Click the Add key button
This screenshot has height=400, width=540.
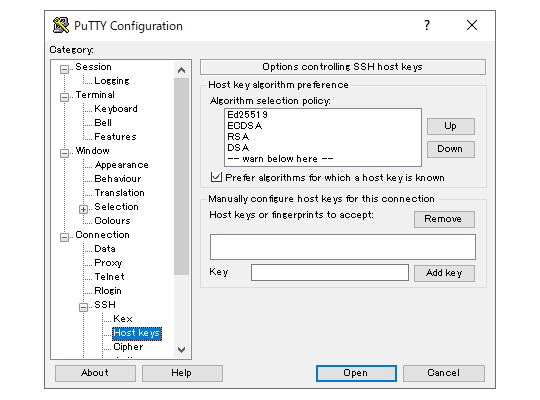444,273
